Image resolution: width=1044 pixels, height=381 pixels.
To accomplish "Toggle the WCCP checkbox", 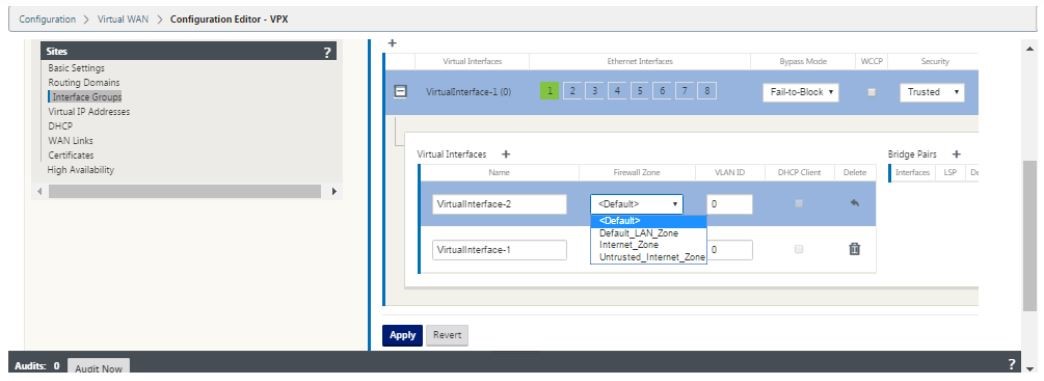I will click(871, 92).
